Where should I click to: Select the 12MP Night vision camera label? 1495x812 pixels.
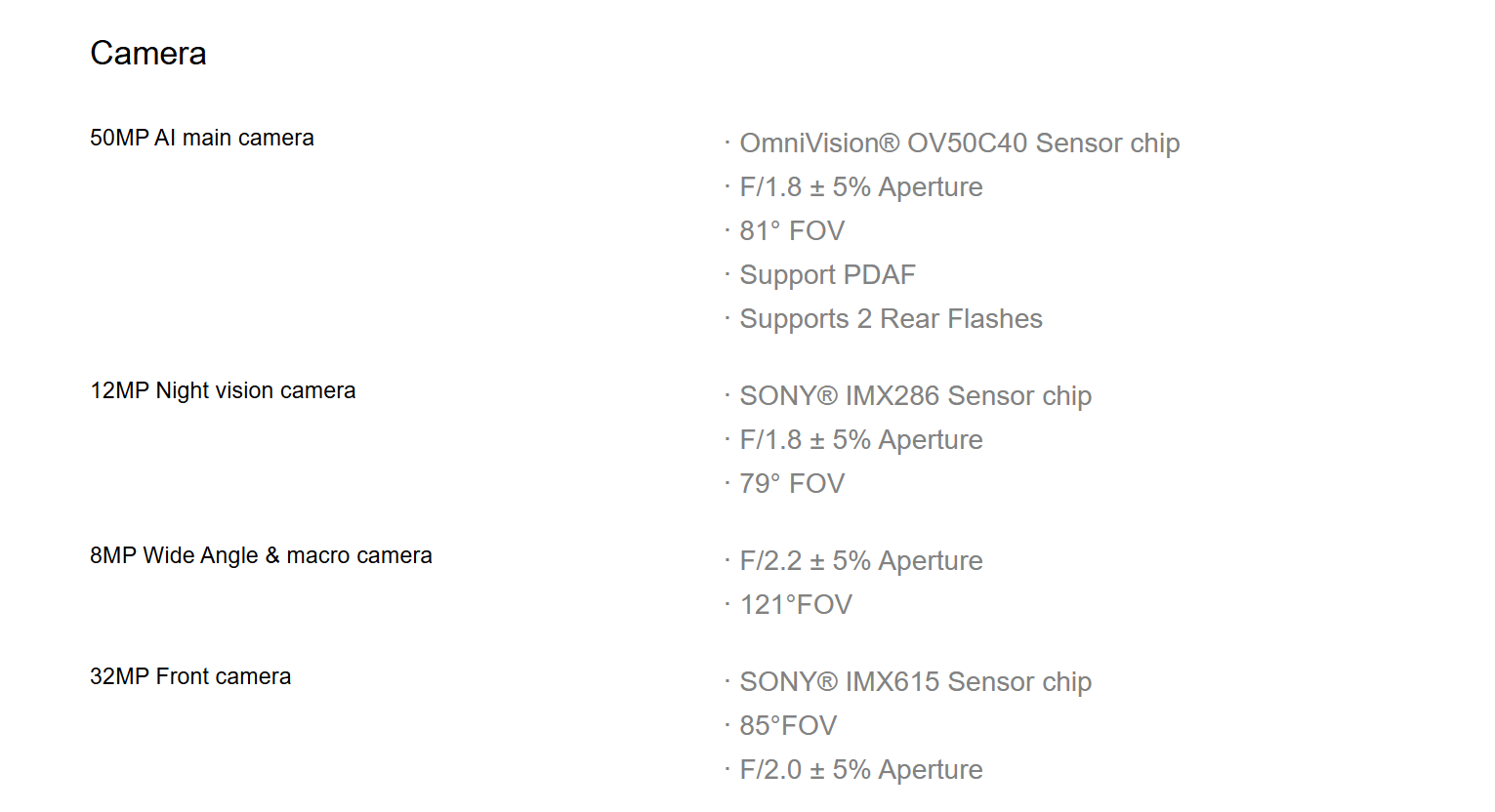tap(223, 390)
